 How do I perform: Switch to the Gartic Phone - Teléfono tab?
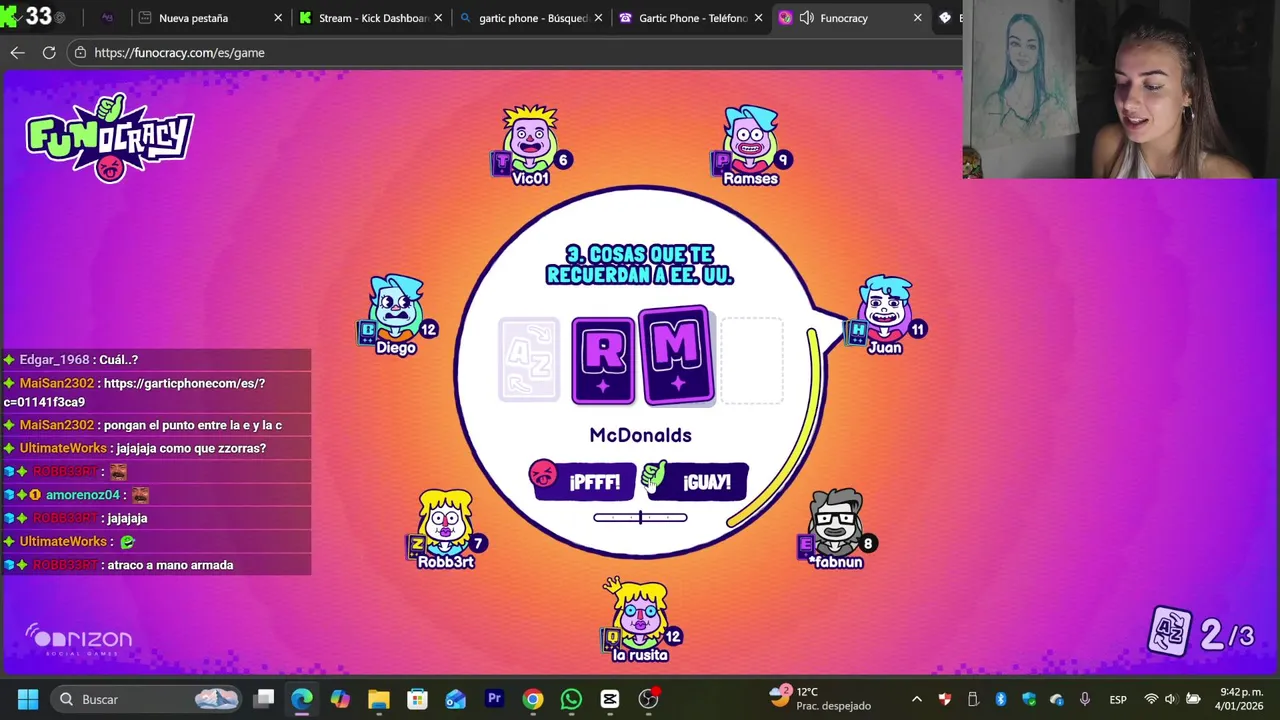[x=692, y=18]
